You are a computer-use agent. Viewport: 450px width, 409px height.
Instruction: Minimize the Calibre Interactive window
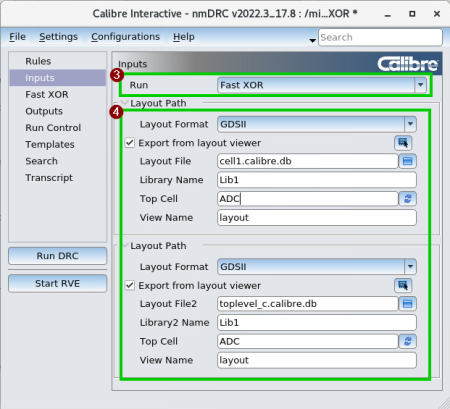pos(388,14)
